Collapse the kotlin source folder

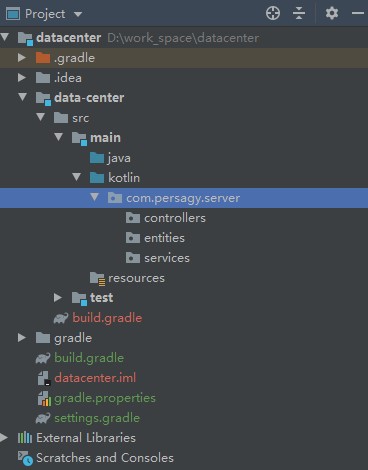77,177
